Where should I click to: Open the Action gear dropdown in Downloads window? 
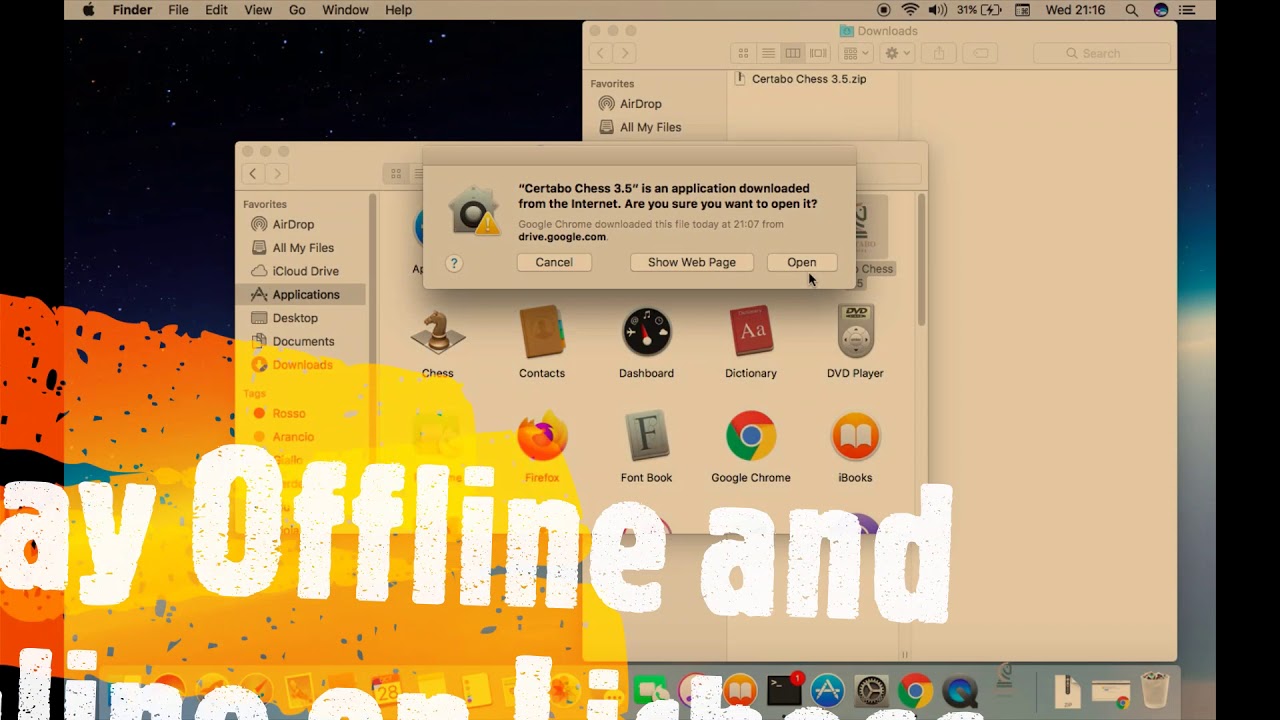(896, 53)
